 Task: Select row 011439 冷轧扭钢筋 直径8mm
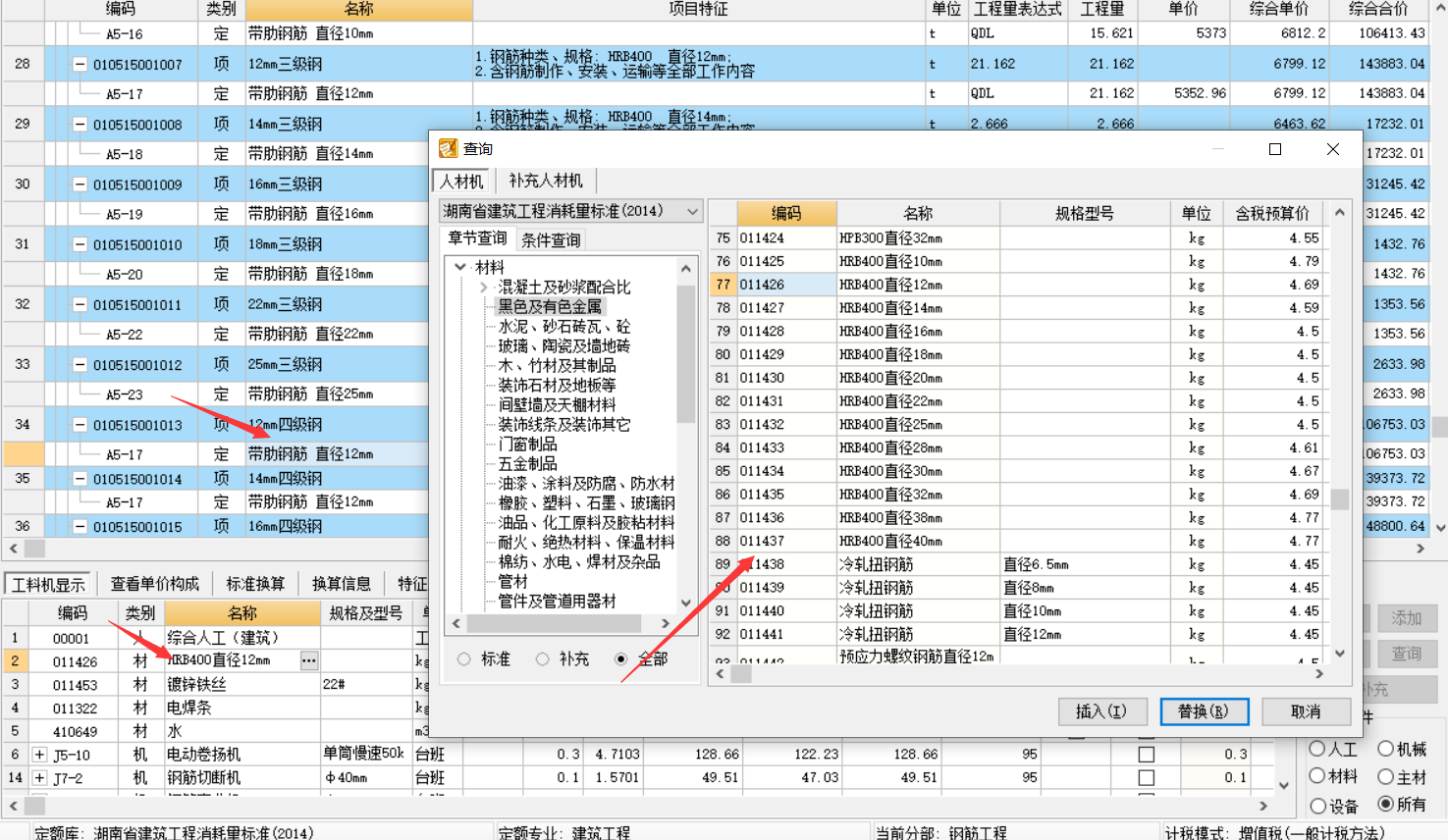(x=1017, y=588)
